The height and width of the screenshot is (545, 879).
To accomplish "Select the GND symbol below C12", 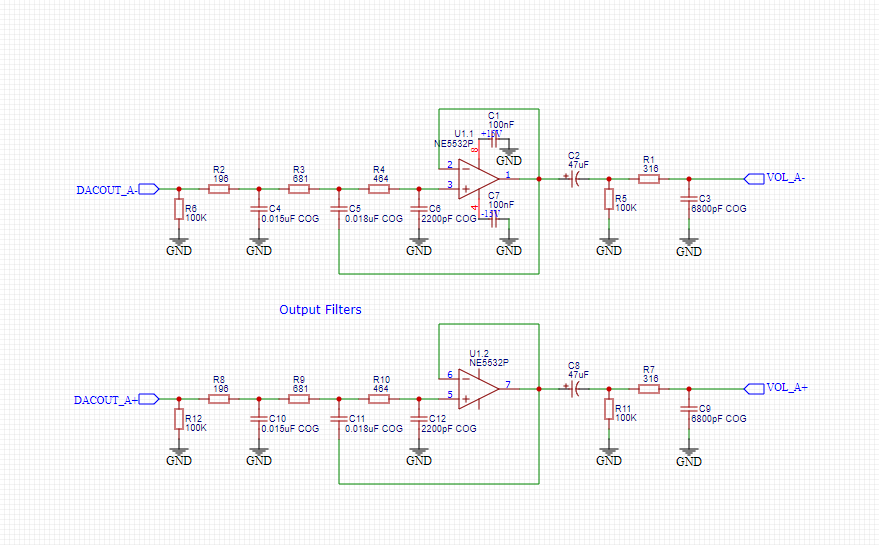I will click(x=419, y=457).
